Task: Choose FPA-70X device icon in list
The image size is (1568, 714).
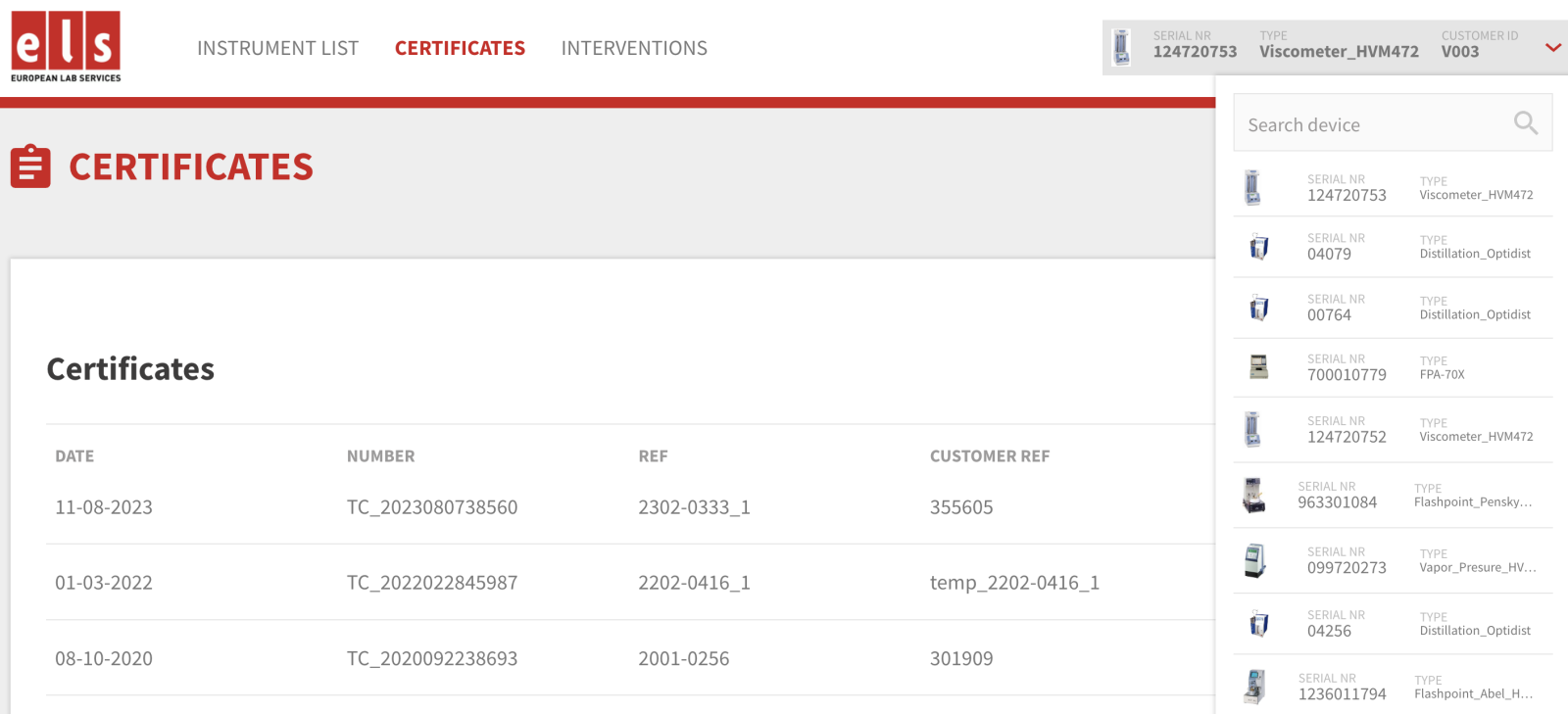Action: tap(1259, 367)
